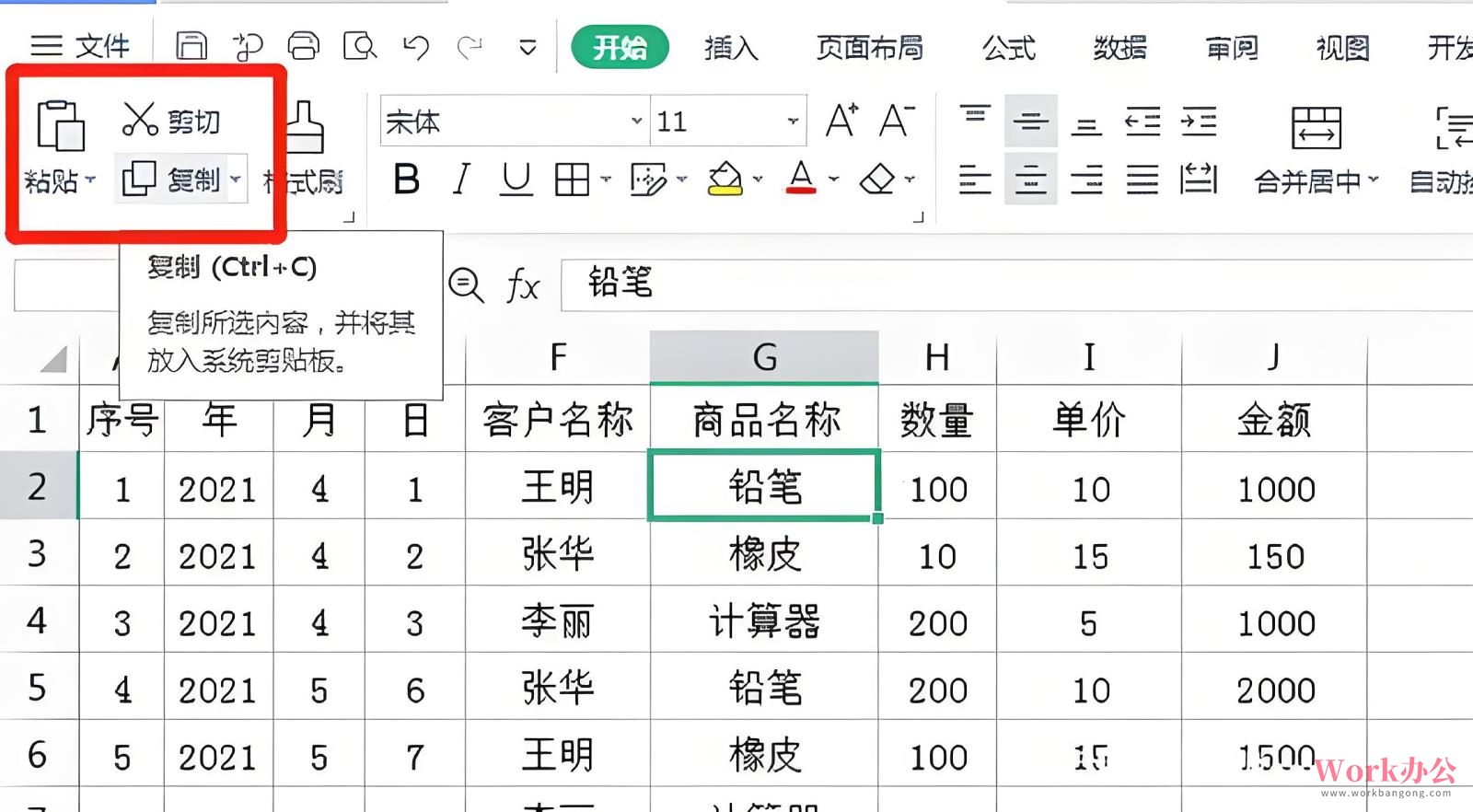Click the clear format eraser icon

[x=877, y=180]
